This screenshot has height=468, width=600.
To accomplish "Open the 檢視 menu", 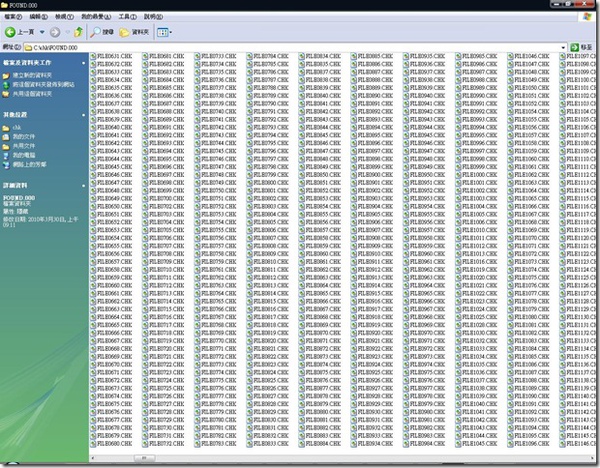I will click(x=64, y=17).
